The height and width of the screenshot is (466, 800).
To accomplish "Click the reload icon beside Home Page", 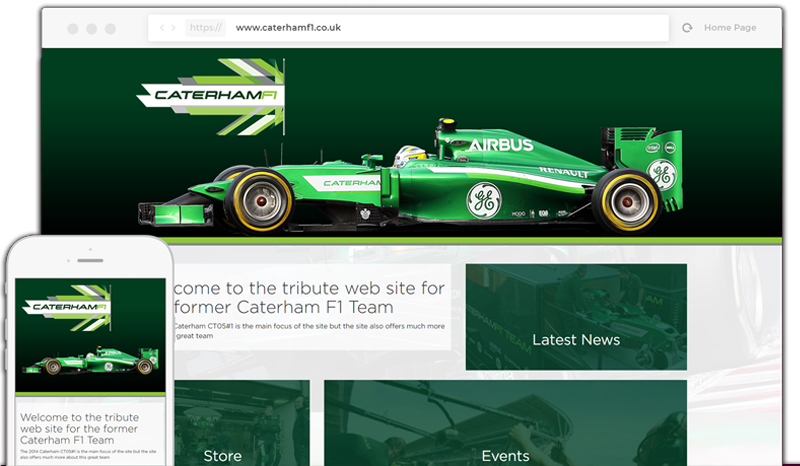I will point(687,28).
